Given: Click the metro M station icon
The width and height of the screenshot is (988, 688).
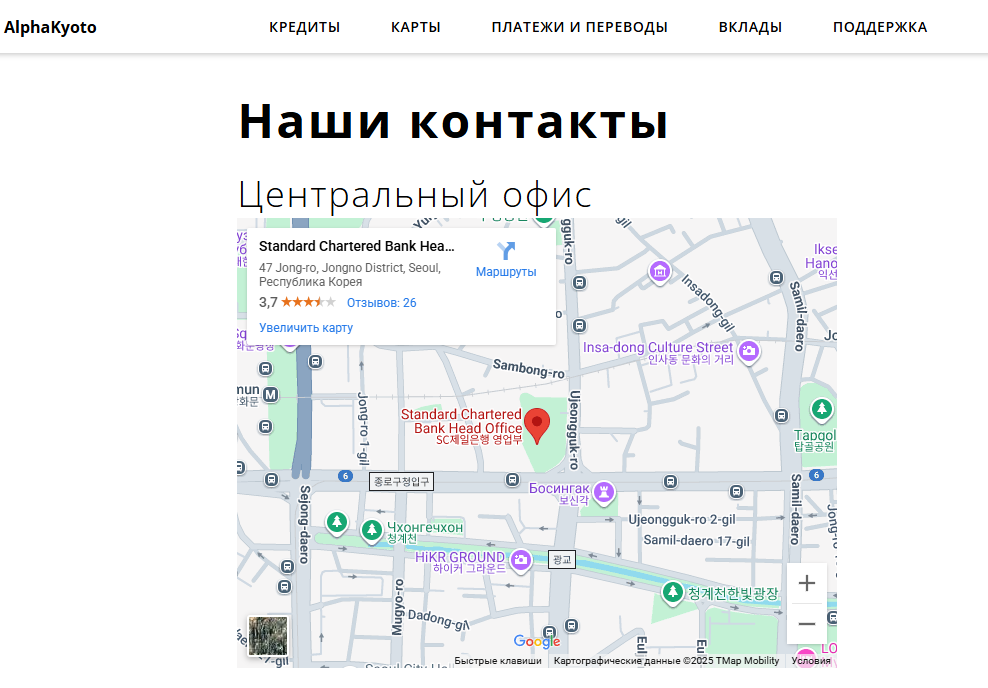Looking at the screenshot, I should [x=270, y=394].
